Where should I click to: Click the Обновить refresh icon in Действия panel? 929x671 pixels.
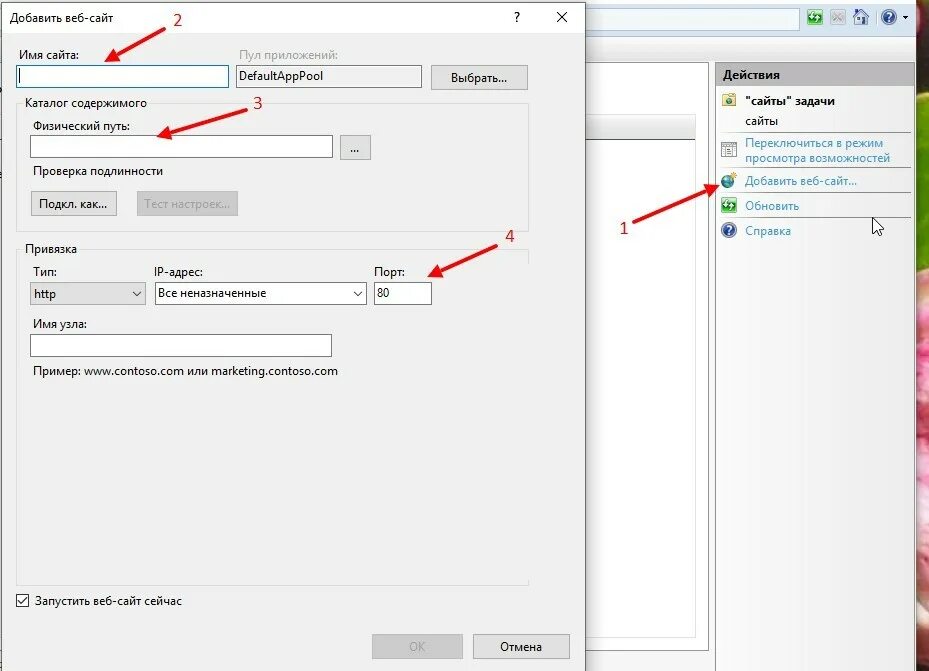727,205
